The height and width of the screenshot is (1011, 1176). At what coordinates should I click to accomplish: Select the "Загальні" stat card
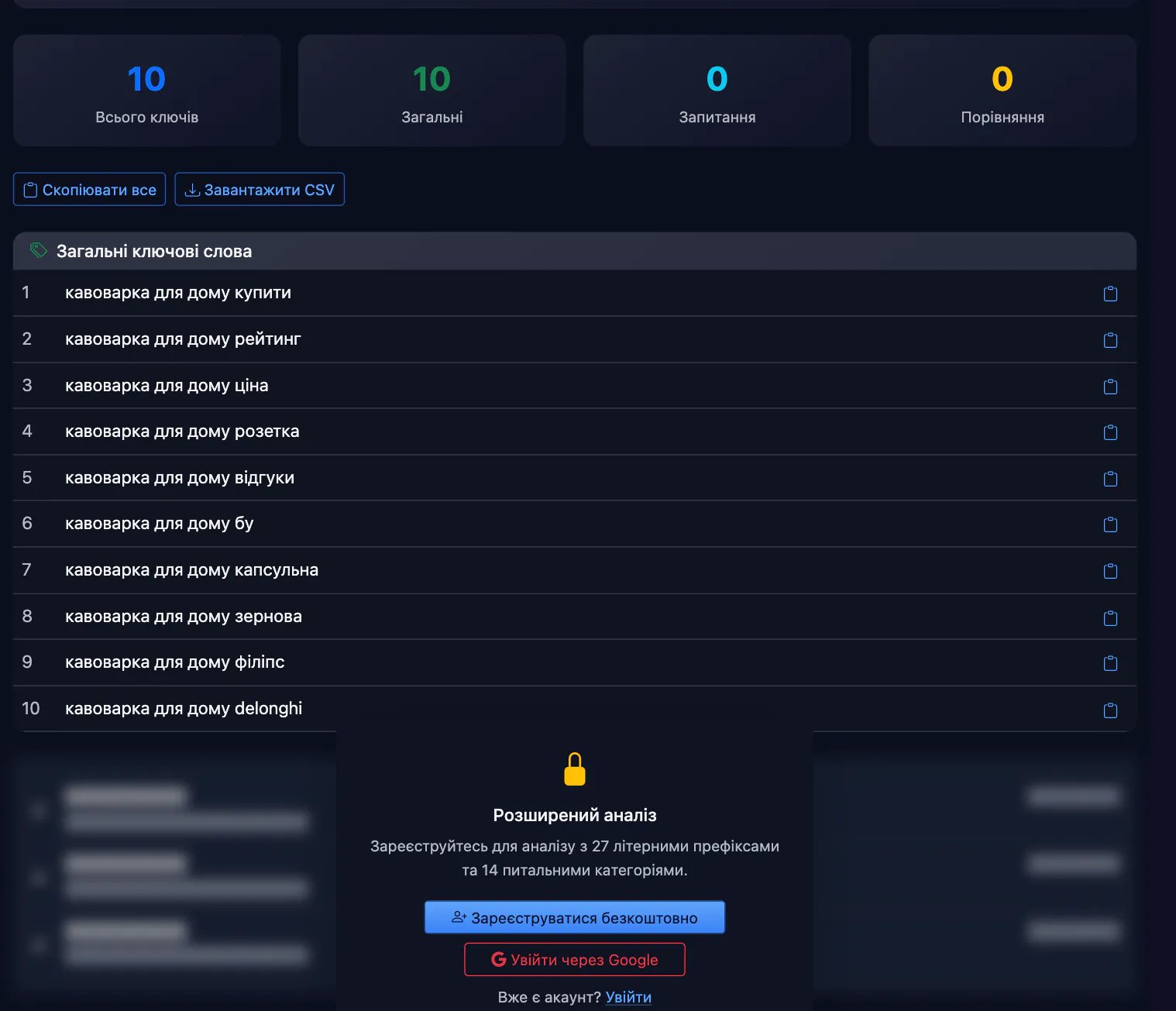tap(432, 91)
